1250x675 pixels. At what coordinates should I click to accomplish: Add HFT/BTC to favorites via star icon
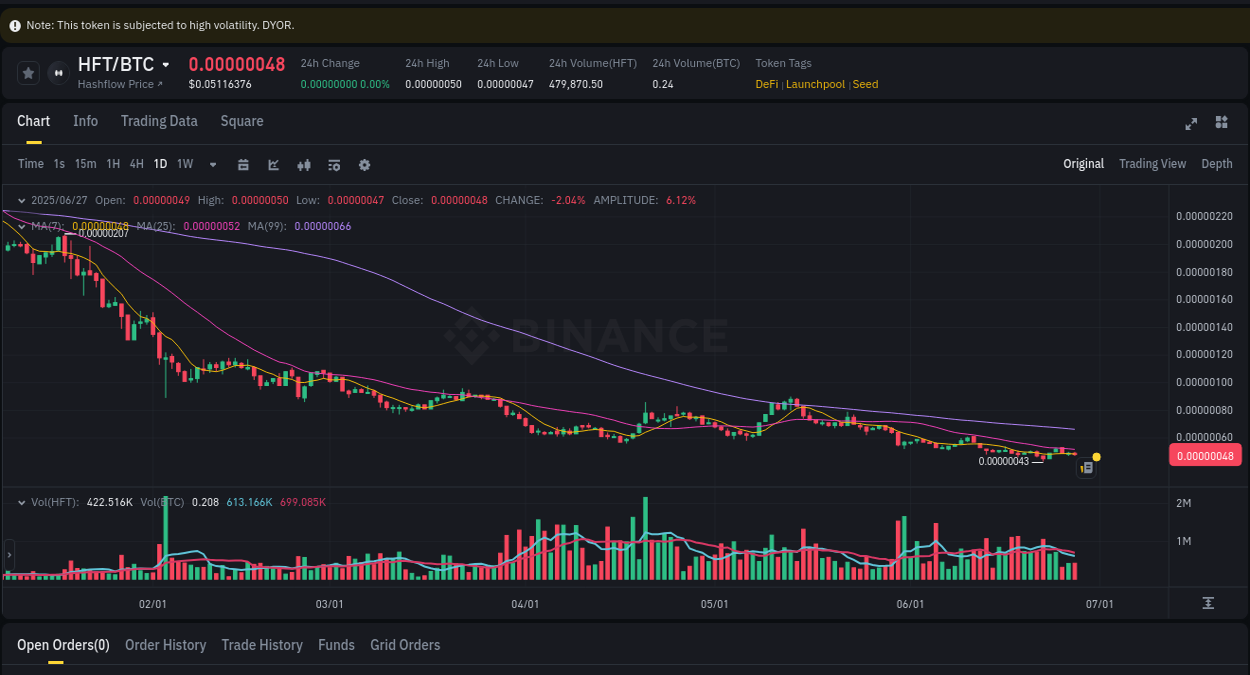(28, 72)
